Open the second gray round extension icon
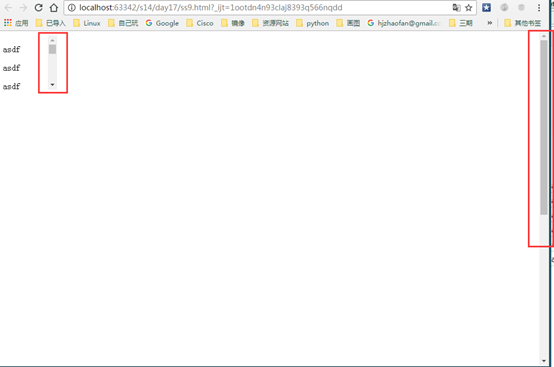 (521, 7)
